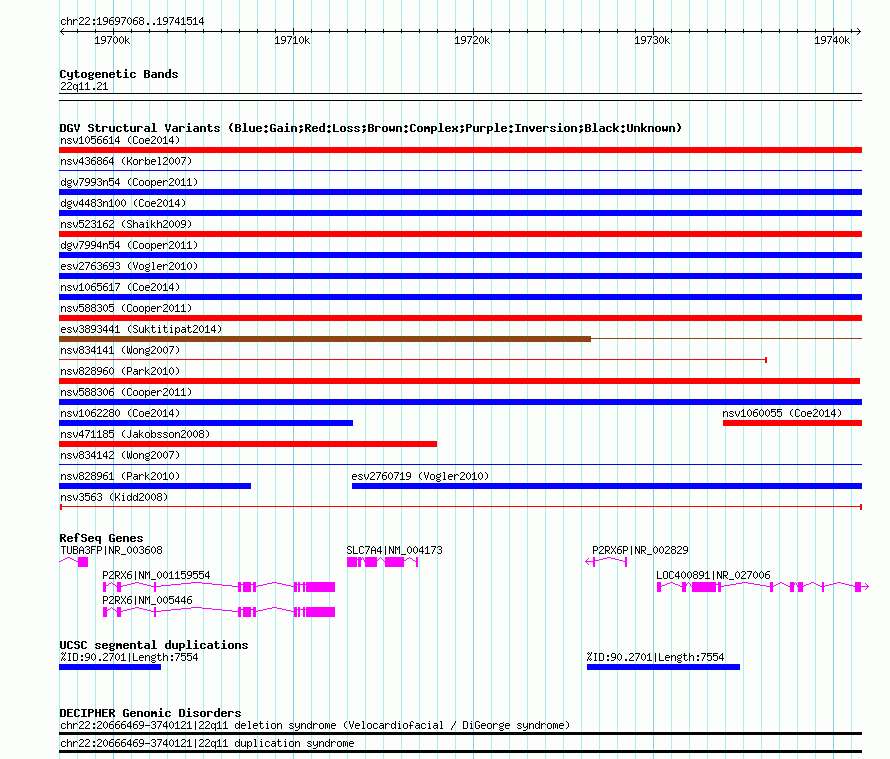The width and height of the screenshot is (890, 759).
Task: Click the LOC400891|NR_027006 gene label
Action: coord(713,575)
